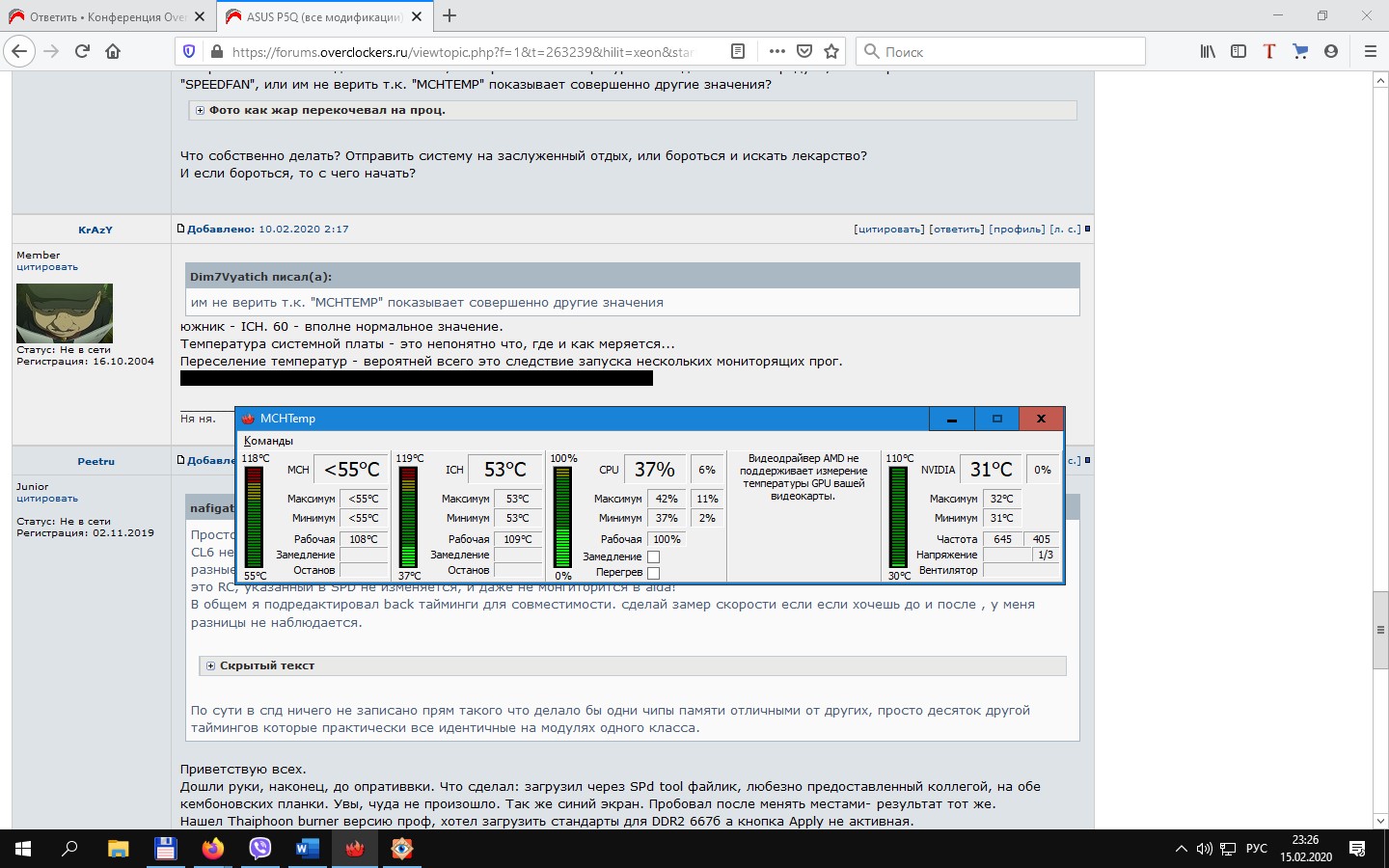Click the ICH '53°C' main reading
The image size is (1389, 868).
click(505, 470)
